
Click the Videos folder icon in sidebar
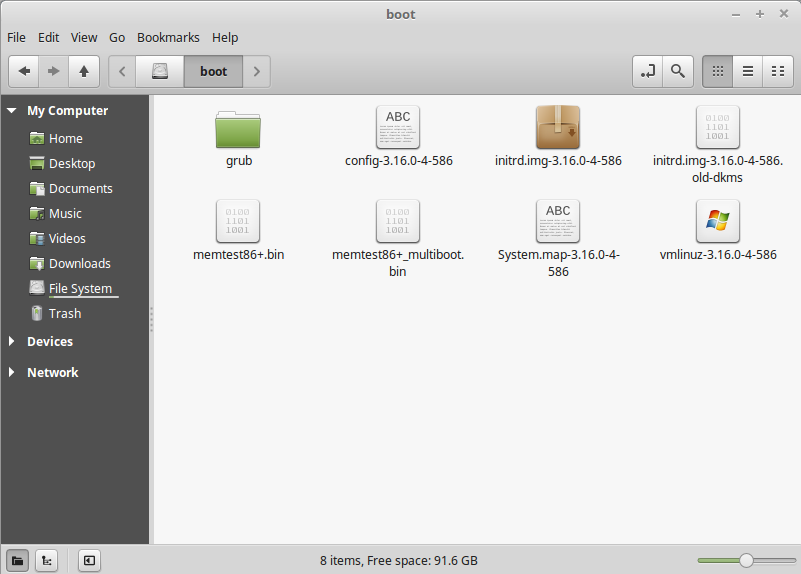[x=37, y=238]
